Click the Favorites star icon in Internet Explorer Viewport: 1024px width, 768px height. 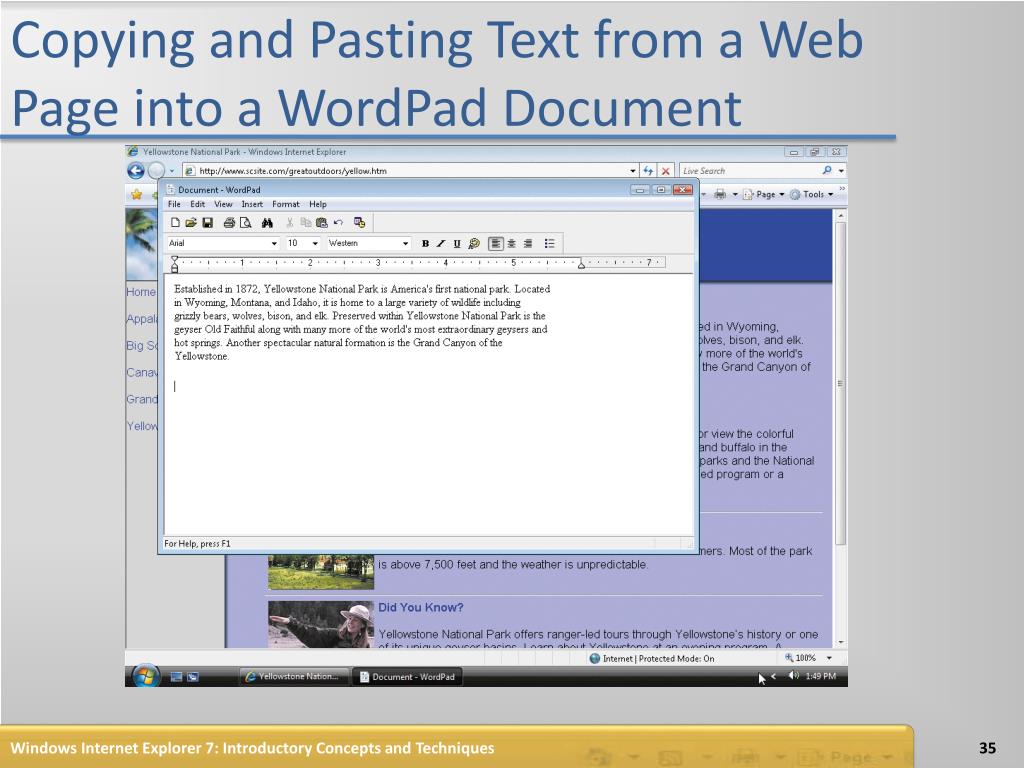136,194
